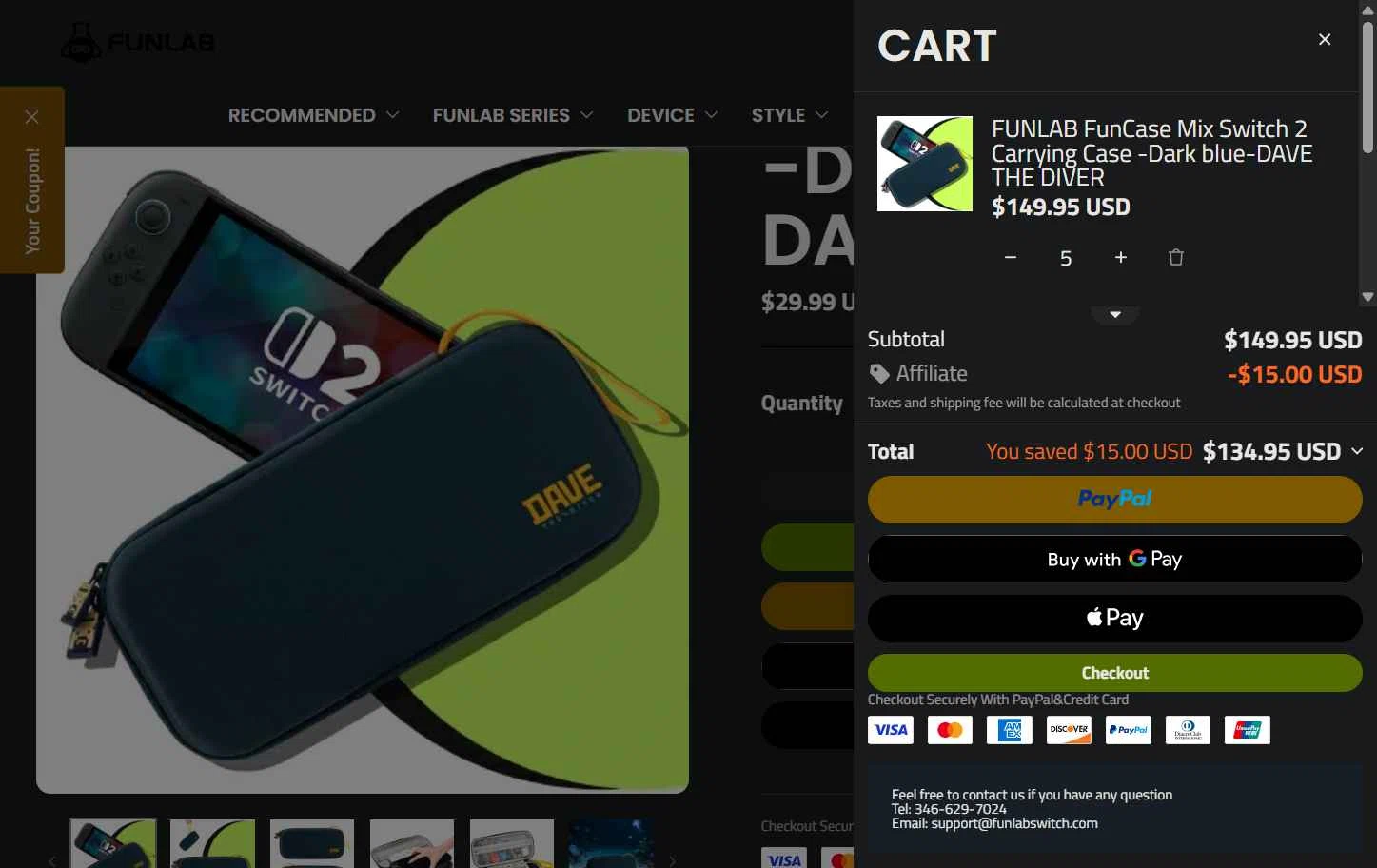This screenshot has width=1377, height=868.
Task: Decrease cart item quantity with minus
Action: (1011, 258)
